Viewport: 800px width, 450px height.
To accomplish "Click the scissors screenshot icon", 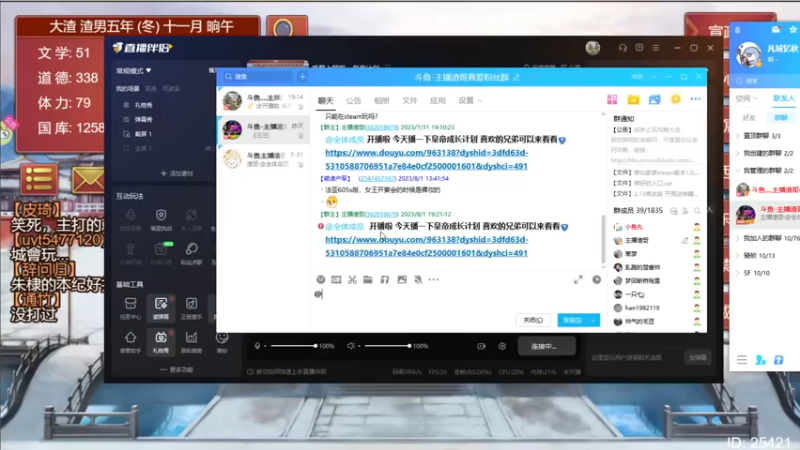I will (x=352, y=280).
